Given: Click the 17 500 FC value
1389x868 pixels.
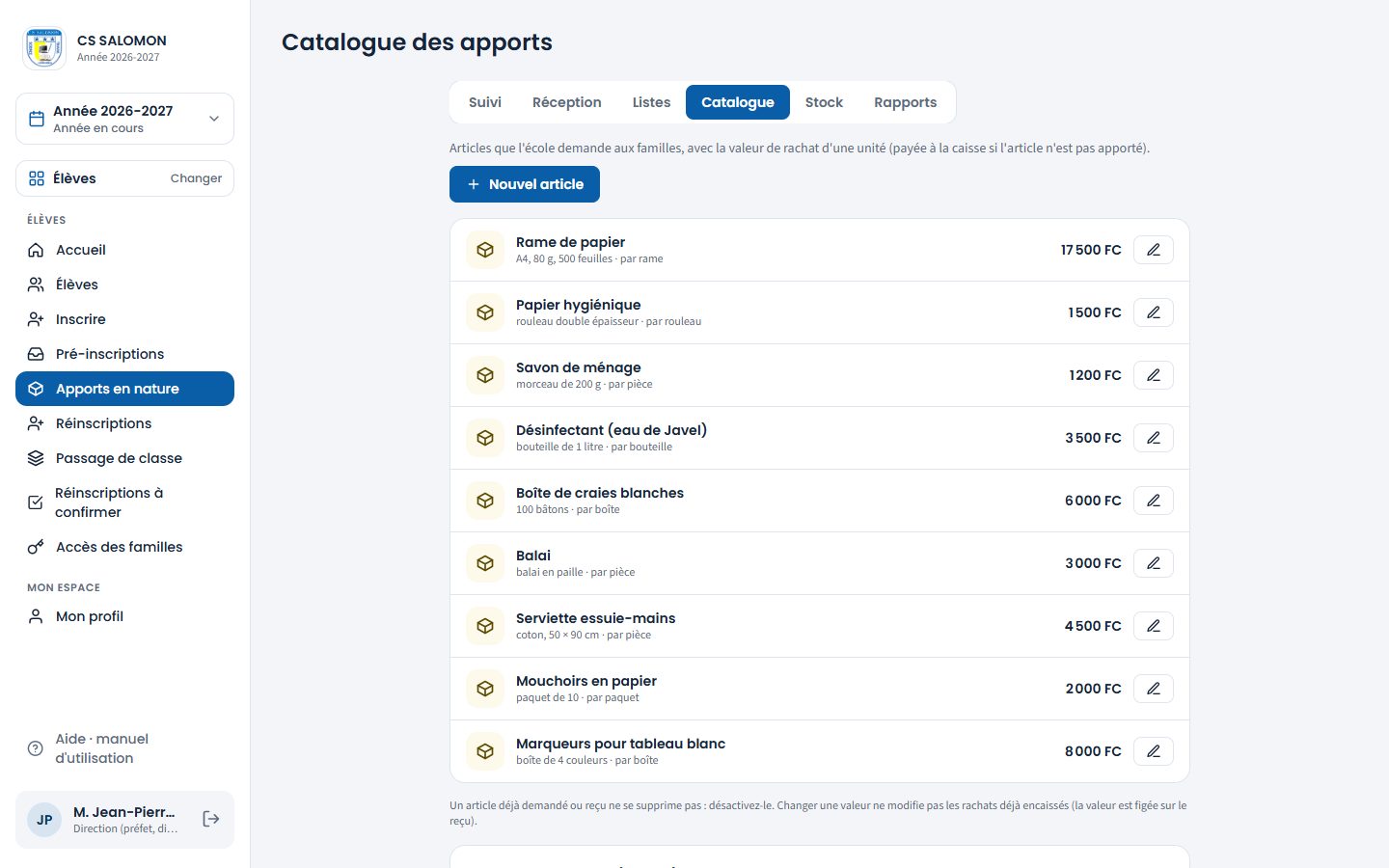Looking at the screenshot, I should coord(1091,250).
